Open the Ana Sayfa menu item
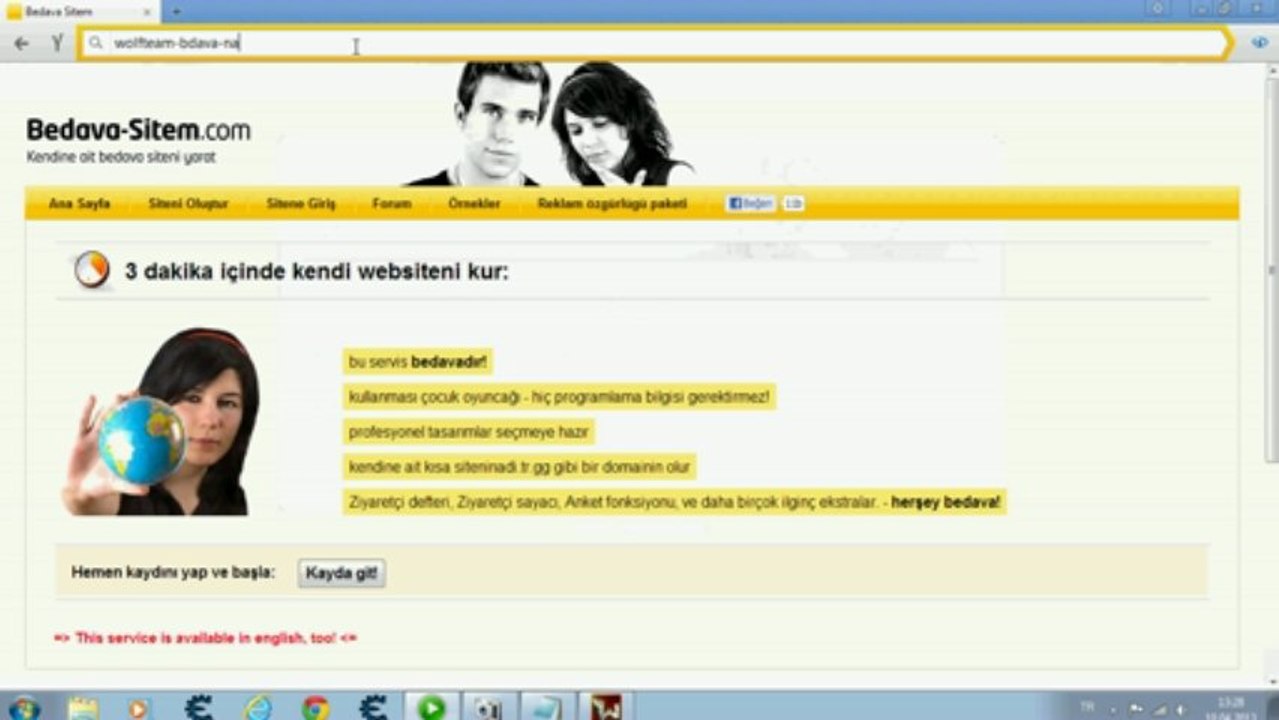This screenshot has height=720, width=1279. click(79, 204)
